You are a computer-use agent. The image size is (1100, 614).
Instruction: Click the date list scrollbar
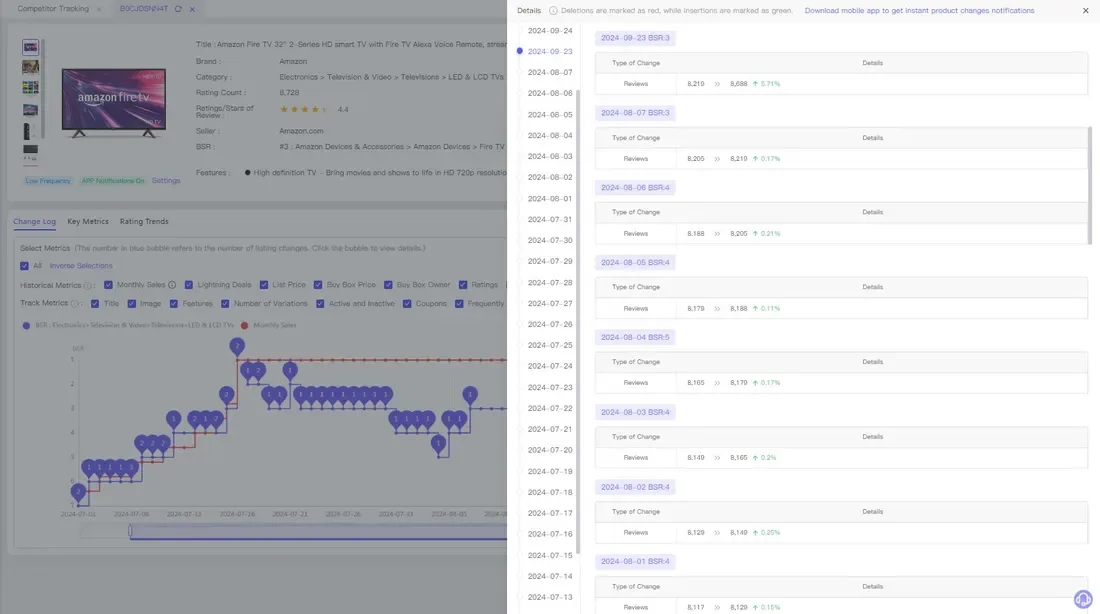point(578,323)
